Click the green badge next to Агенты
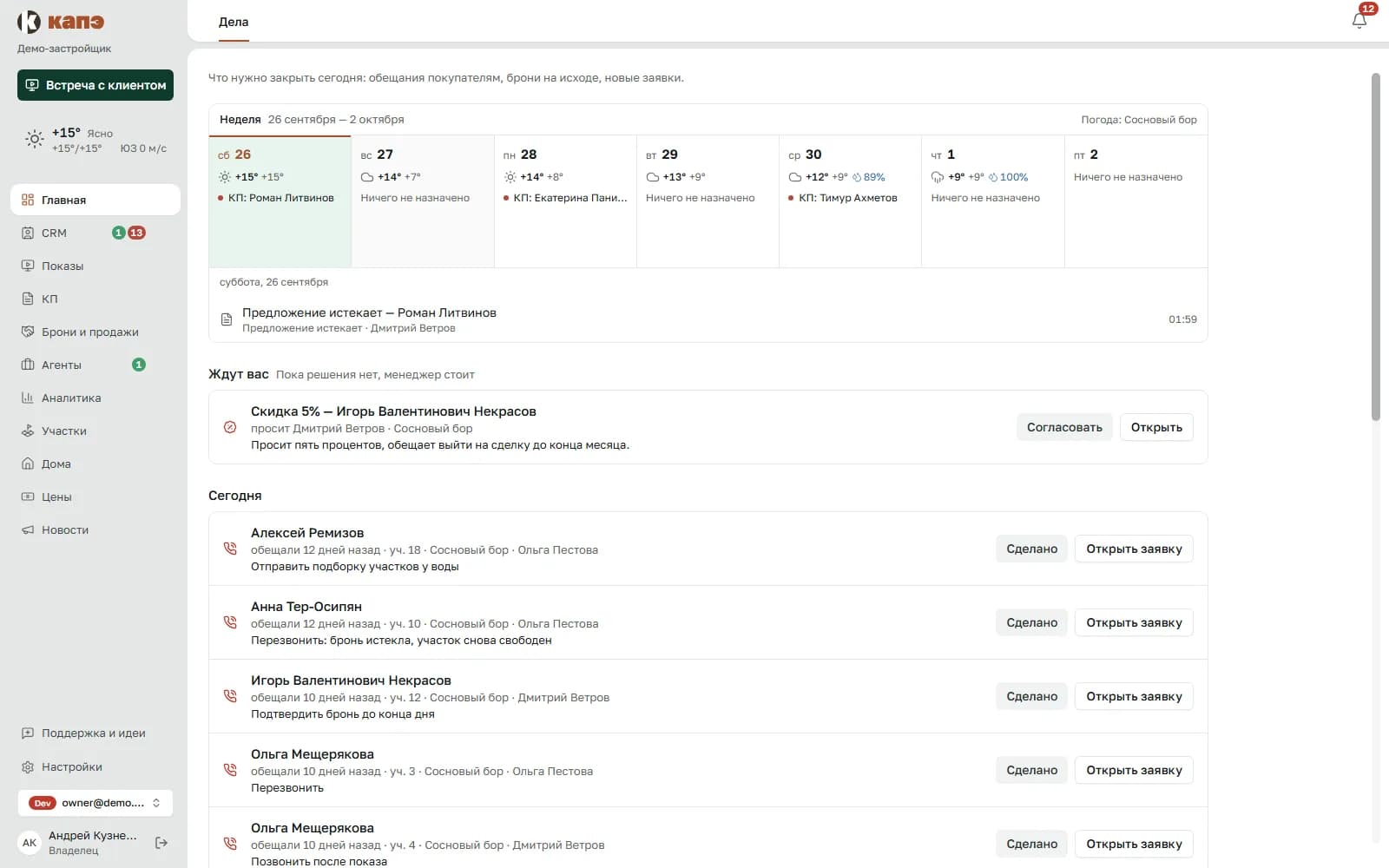The height and width of the screenshot is (868, 1389). point(139,365)
